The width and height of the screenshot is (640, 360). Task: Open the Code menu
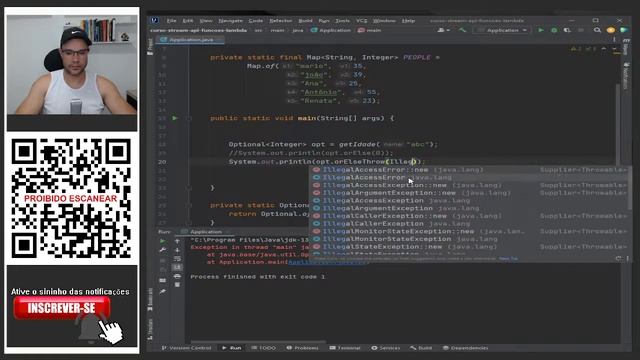pos(256,20)
